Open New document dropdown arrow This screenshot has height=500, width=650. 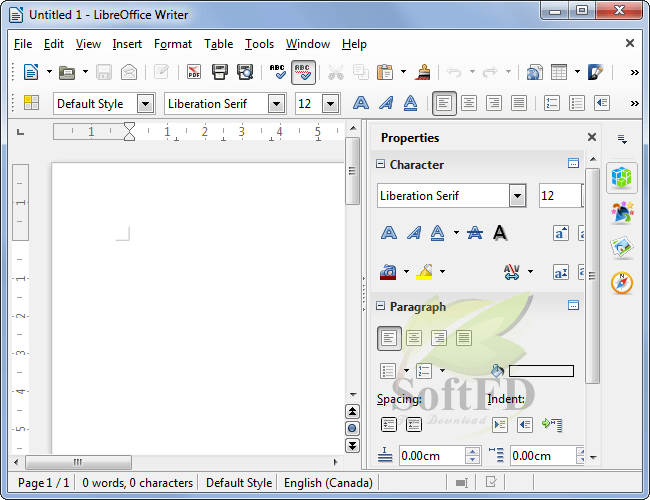[x=49, y=72]
